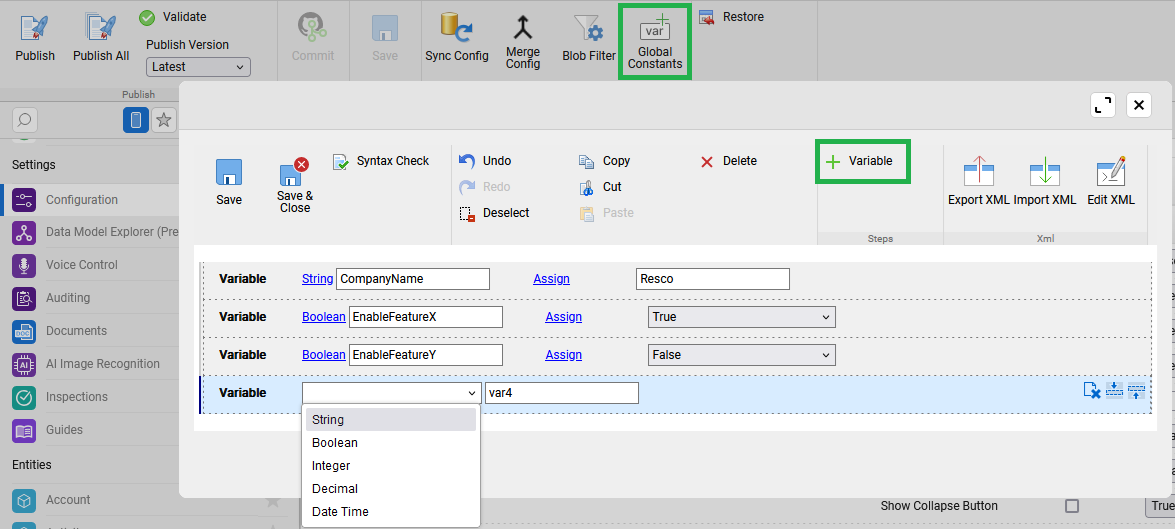Click the String type link for CompanyName
1175x529 pixels.
[317, 279]
